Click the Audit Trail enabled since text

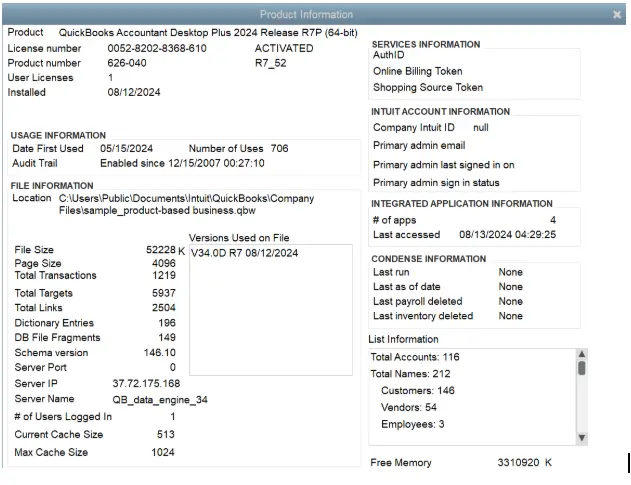tap(182, 163)
